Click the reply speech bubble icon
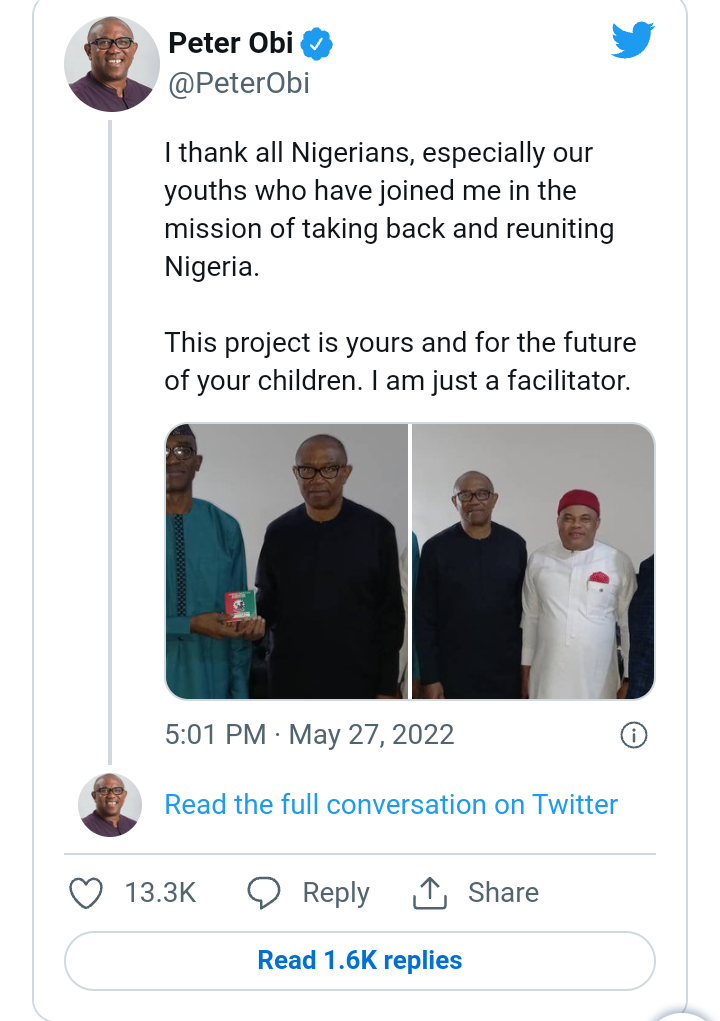 (x=264, y=893)
